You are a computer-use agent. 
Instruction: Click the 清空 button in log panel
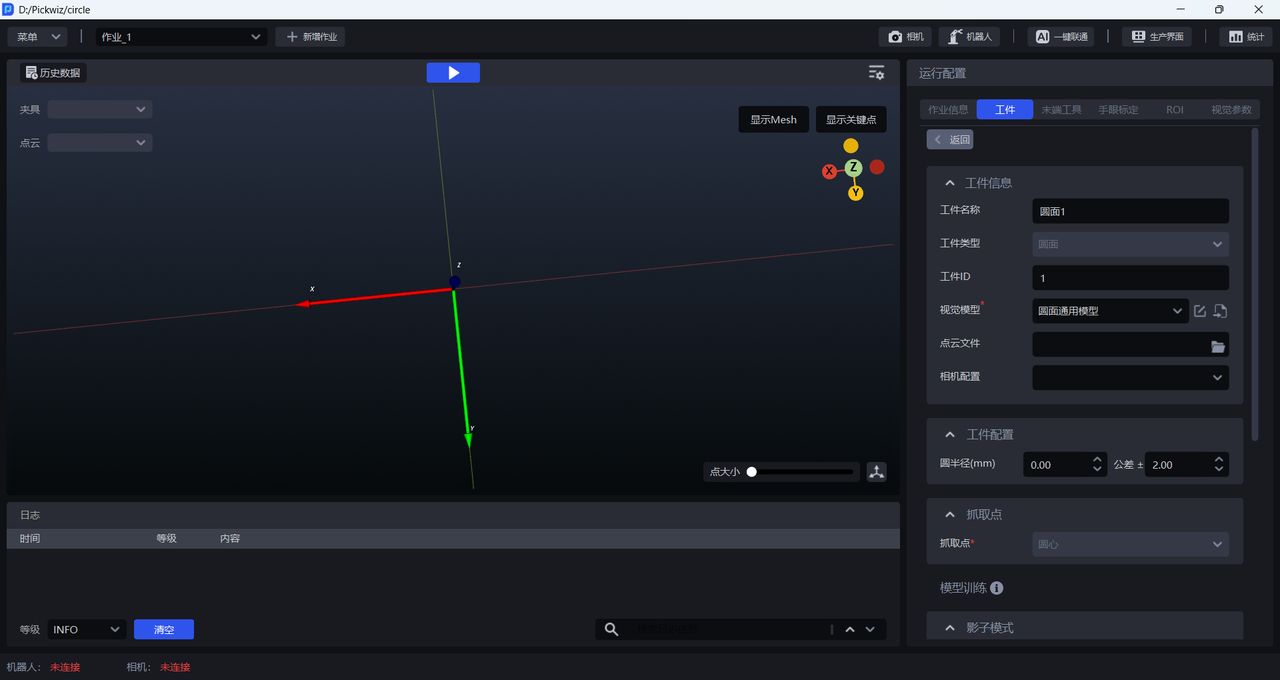(164, 630)
